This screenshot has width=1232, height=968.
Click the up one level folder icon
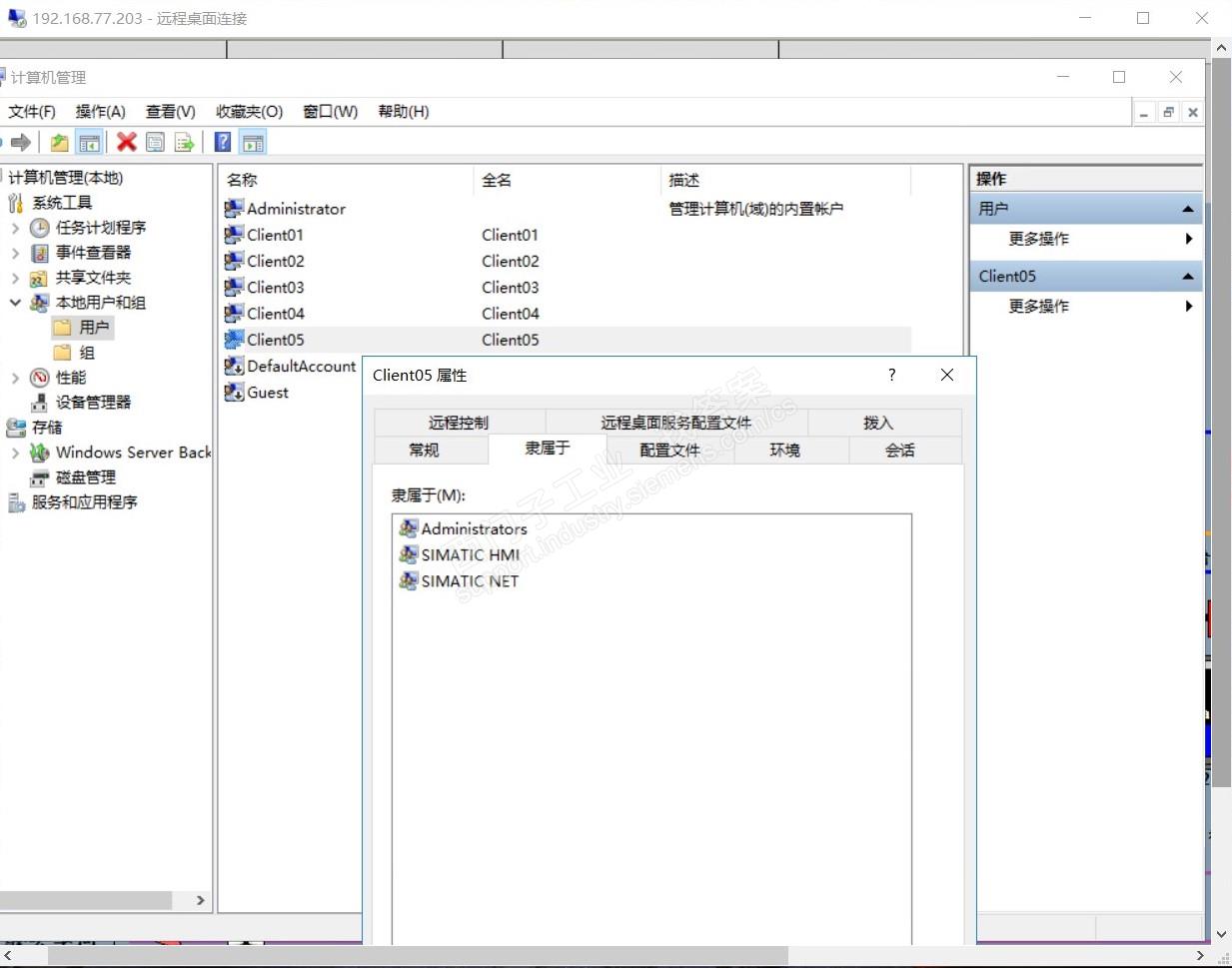[59, 142]
